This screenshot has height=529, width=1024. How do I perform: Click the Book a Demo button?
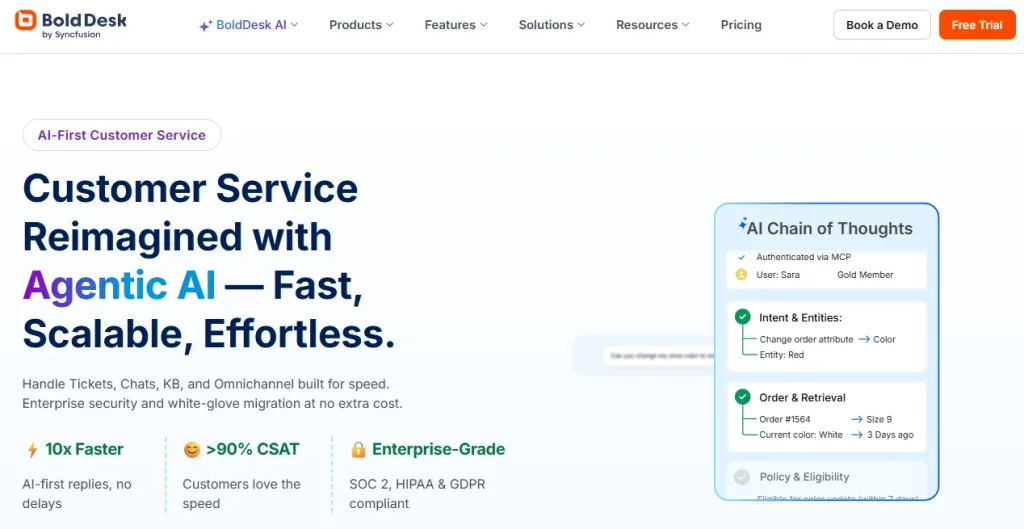881,25
